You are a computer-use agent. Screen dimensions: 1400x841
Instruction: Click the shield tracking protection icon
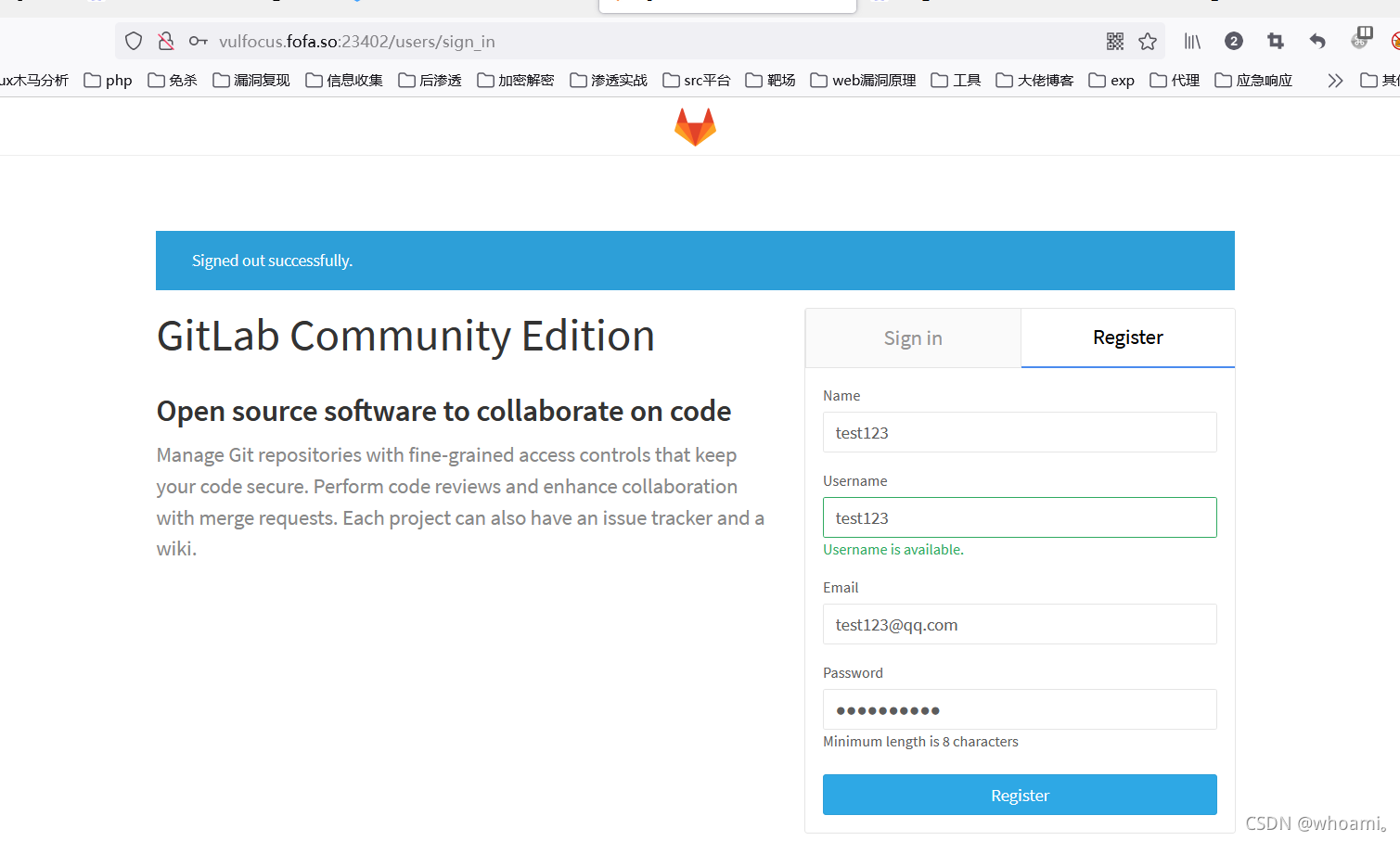tap(134, 41)
